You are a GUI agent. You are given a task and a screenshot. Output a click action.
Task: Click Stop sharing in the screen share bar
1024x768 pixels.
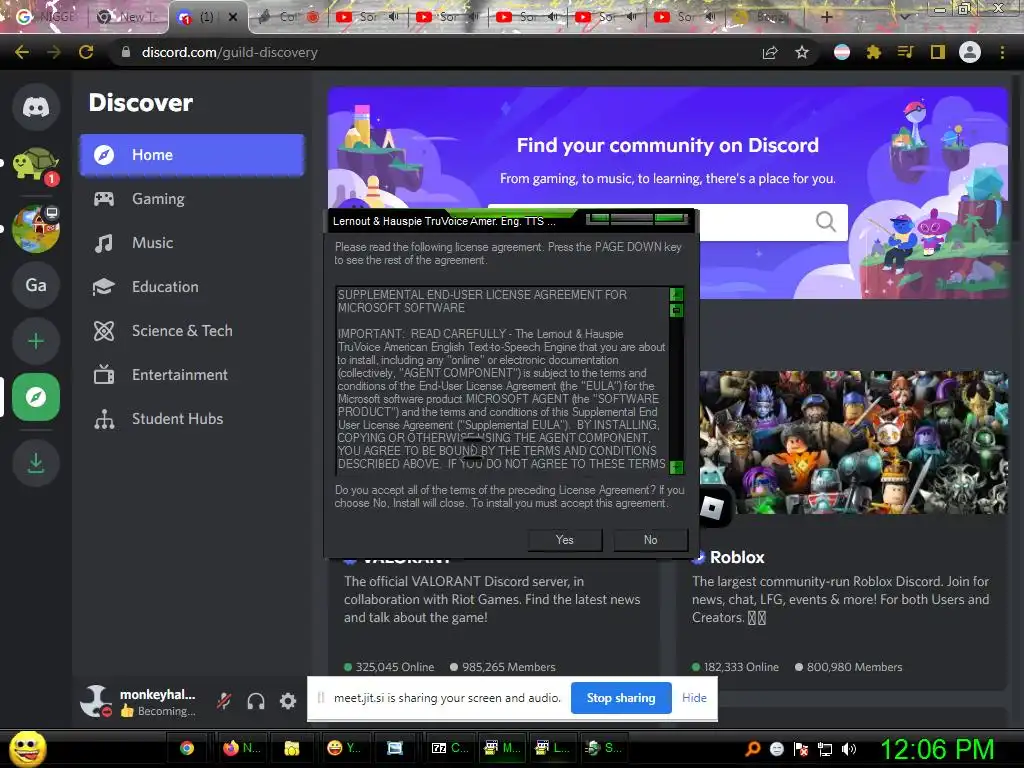coord(621,698)
